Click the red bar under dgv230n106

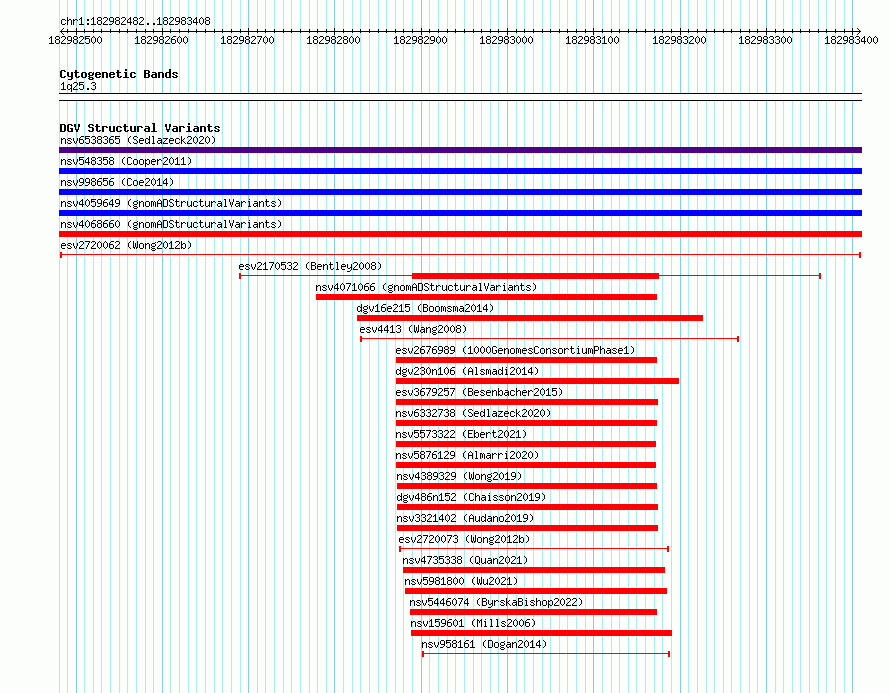(538, 381)
